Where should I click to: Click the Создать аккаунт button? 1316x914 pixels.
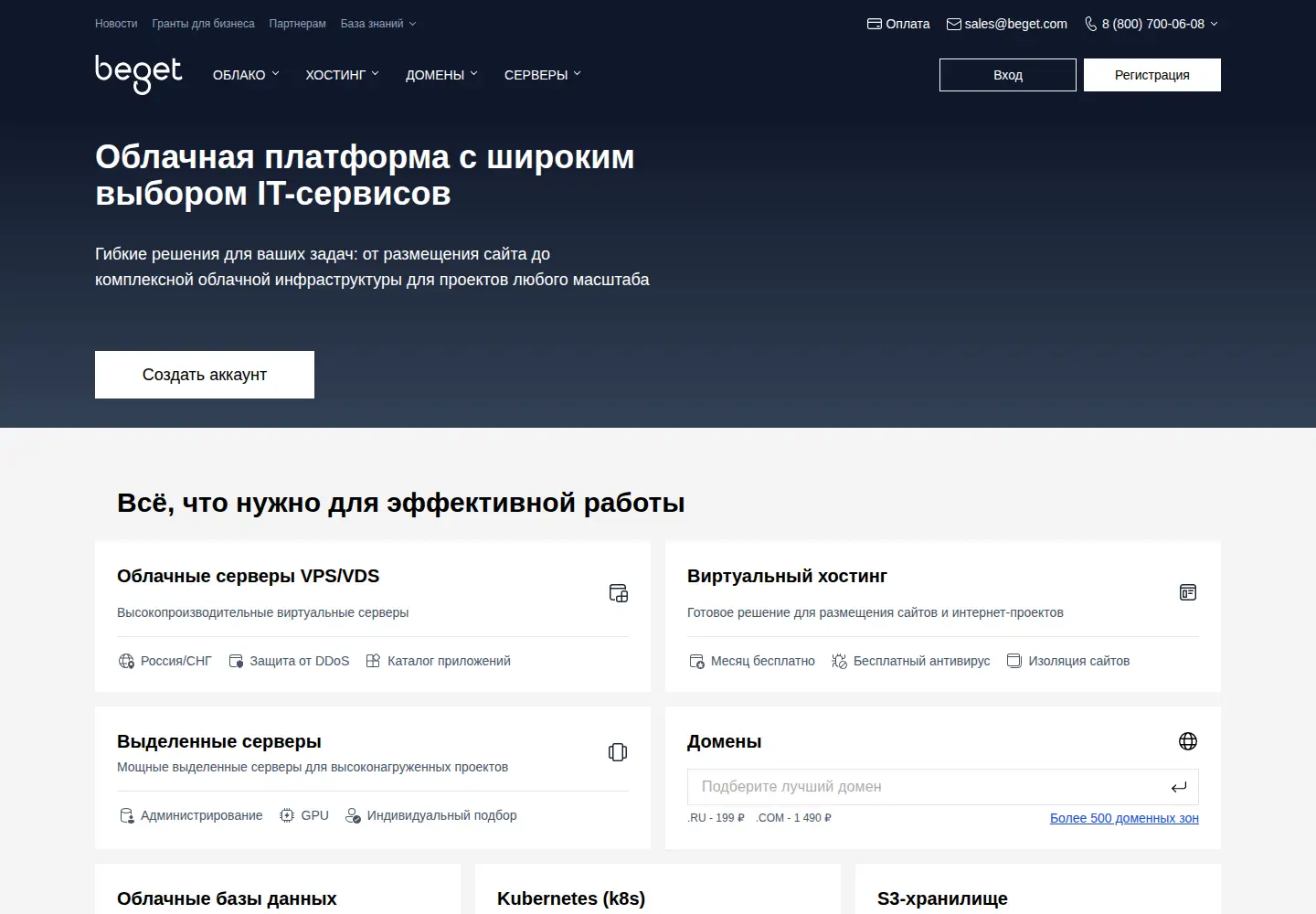point(205,375)
